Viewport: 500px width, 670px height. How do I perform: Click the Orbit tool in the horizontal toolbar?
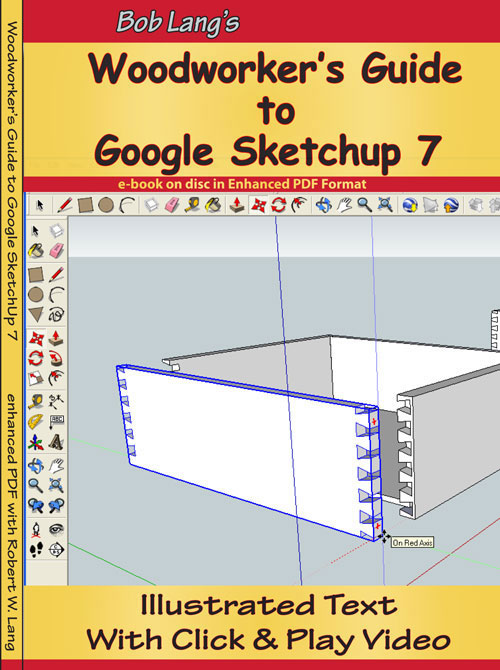(324, 205)
